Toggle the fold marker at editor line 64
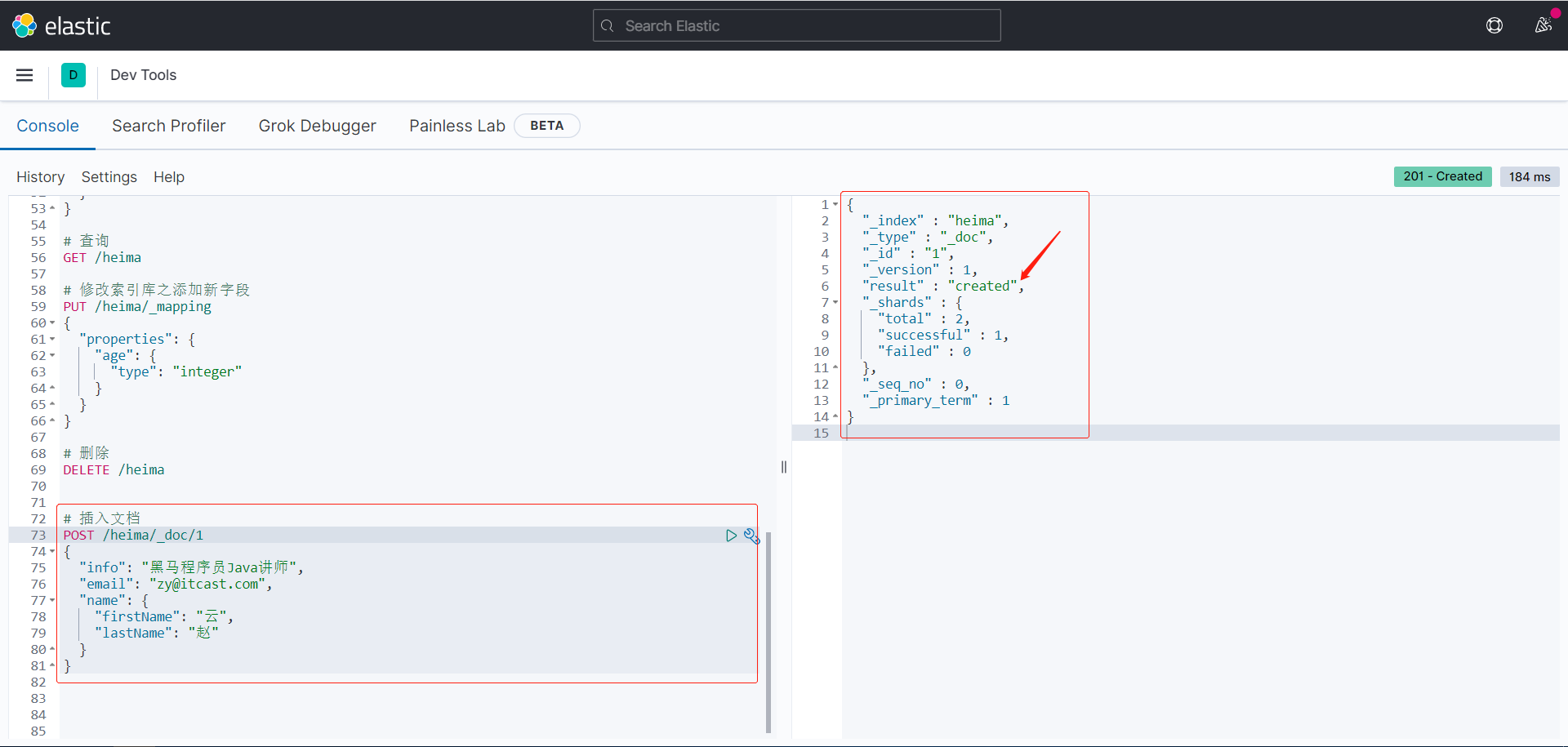Viewport: 1568px width, 747px height. tap(52, 389)
